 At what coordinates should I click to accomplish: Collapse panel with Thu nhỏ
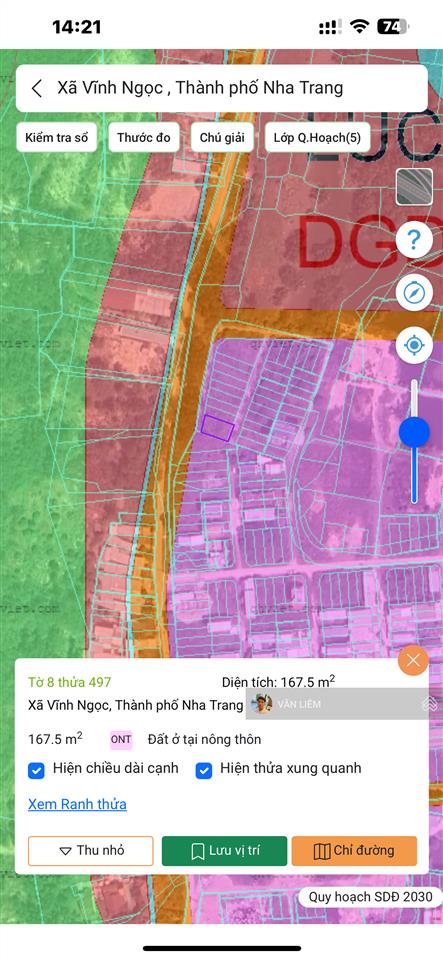(x=91, y=851)
